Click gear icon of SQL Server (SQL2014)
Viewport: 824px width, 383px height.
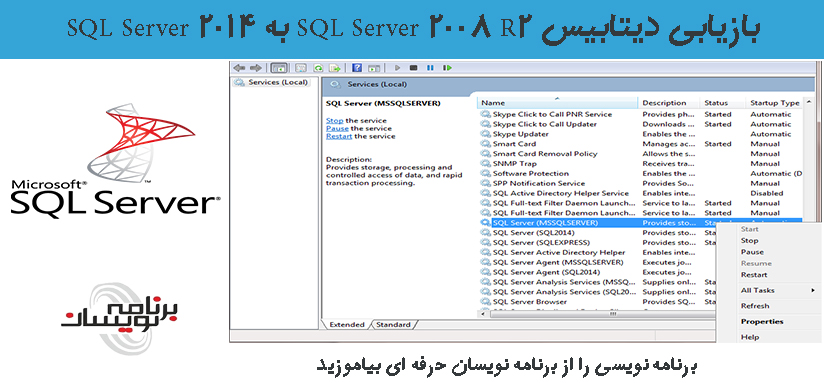pos(486,233)
